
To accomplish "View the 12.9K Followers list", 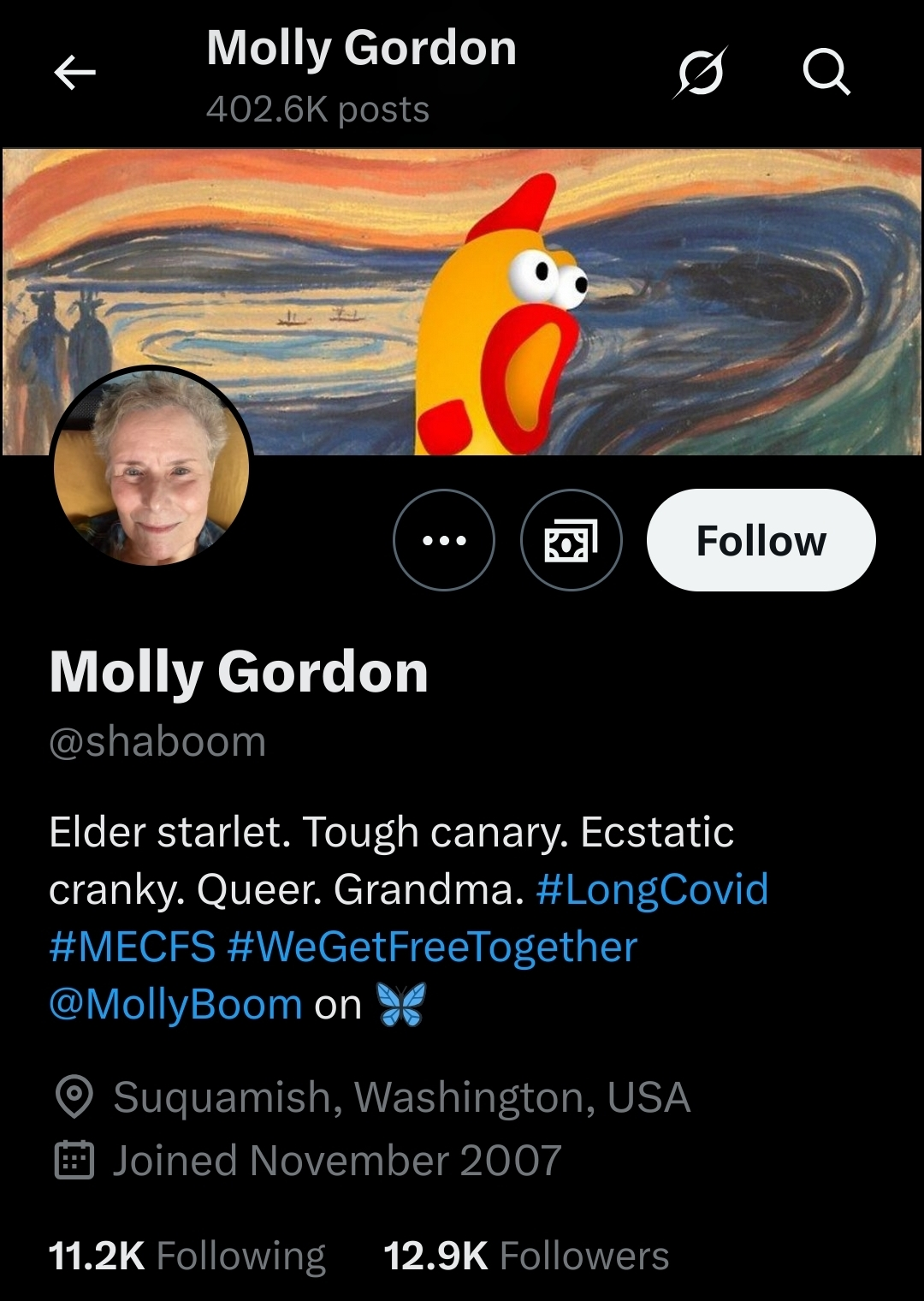I will tap(526, 1256).
